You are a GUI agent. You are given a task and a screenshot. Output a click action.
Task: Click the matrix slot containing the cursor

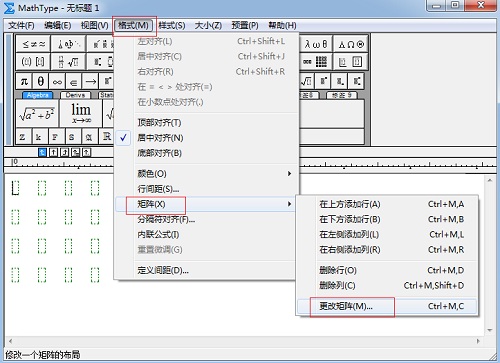point(15,188)
